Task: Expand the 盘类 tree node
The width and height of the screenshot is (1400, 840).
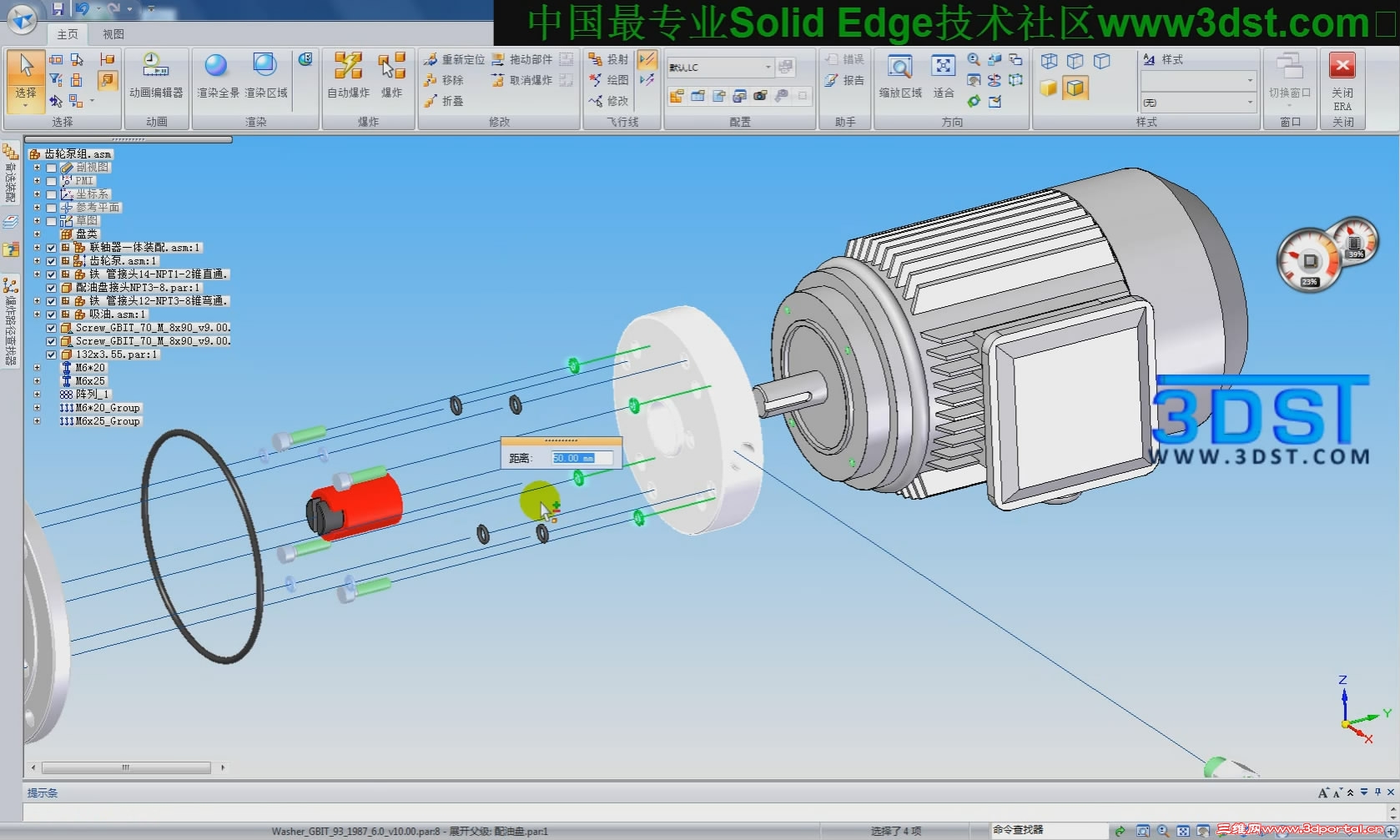Action: tap(37, 234)
